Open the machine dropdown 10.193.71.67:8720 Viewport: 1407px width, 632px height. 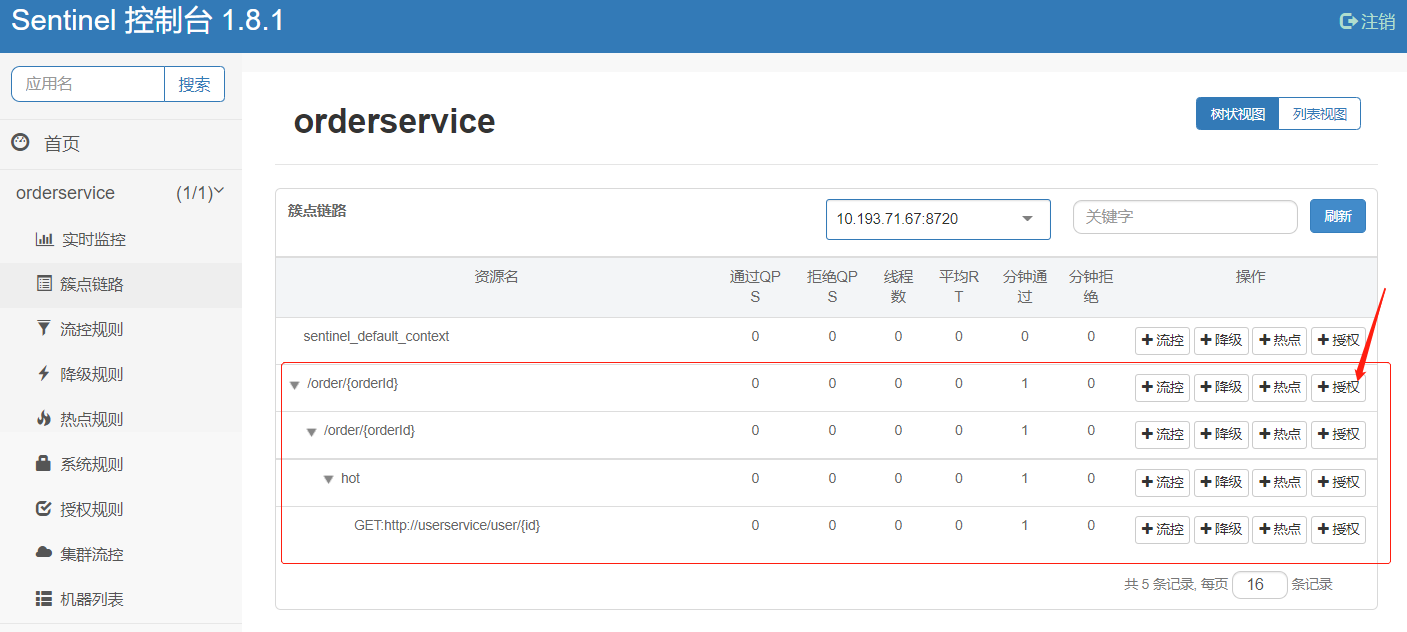(x=938, y=219)
